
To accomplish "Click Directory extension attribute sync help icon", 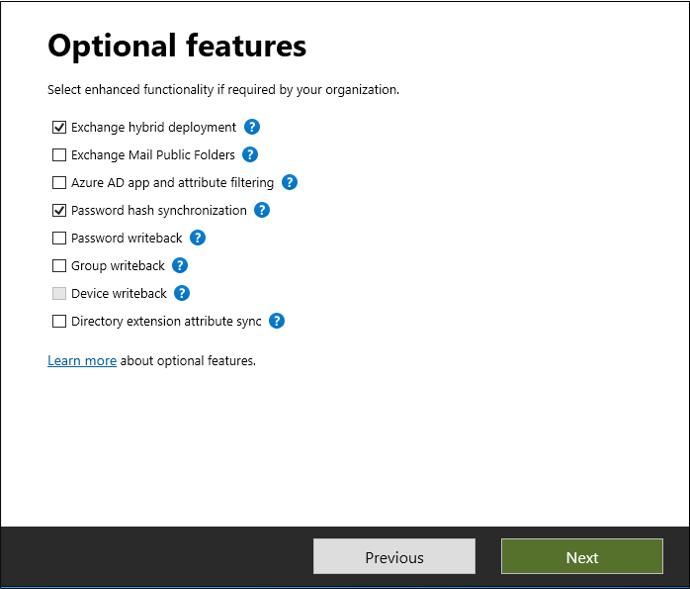I will coord(277,321).
